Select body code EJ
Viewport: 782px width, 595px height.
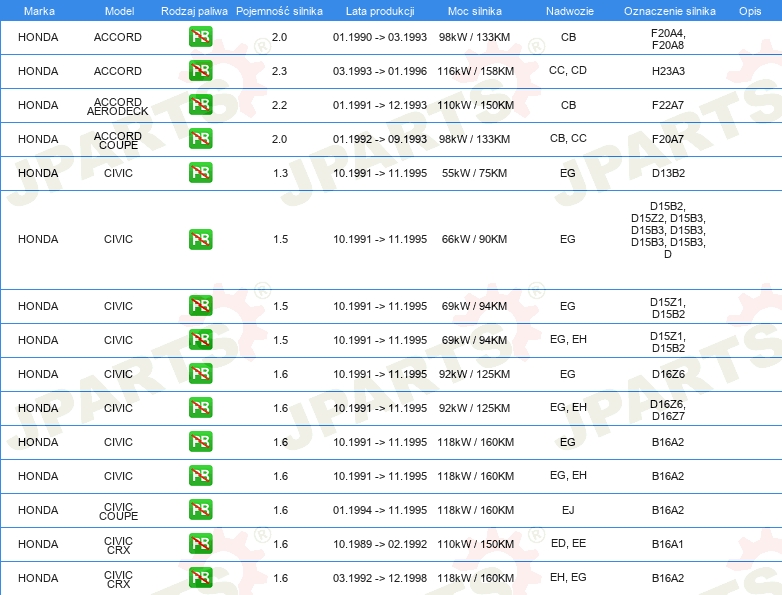pos(568,510)
